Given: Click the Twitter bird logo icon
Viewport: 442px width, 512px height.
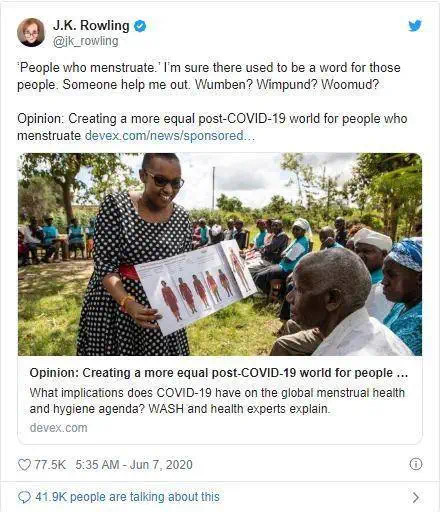Looking at the screenshot, I should click(x=415, y=26).
